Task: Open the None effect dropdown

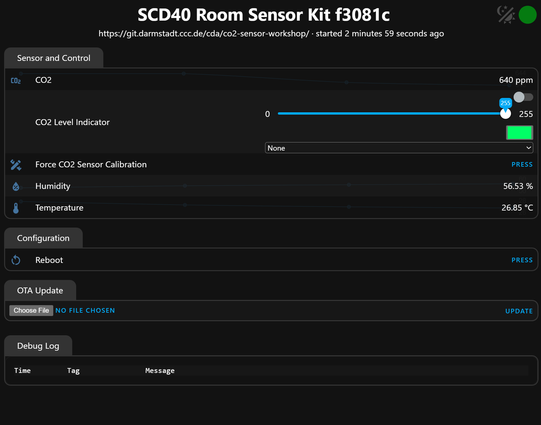Action: pos(399,148)
